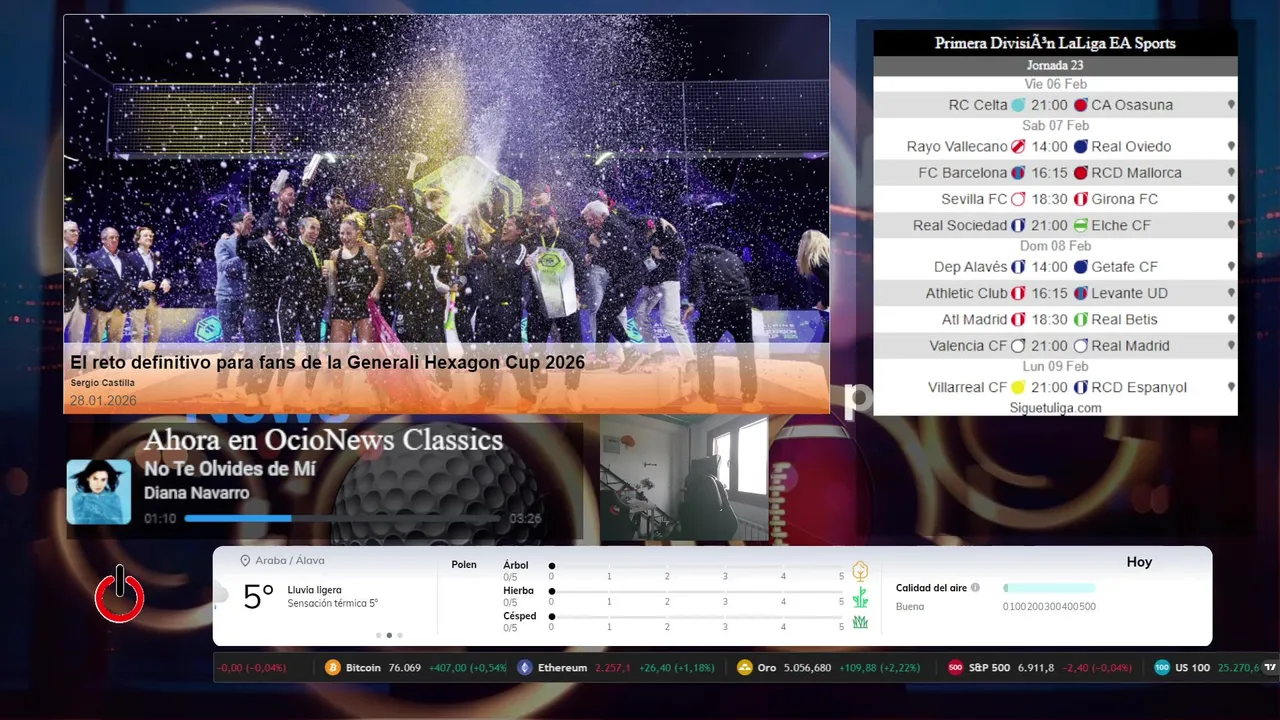Click the Hierba plant pollen icon
The height and width of the screenshot is (720, 1280).
tap(860, 597)
